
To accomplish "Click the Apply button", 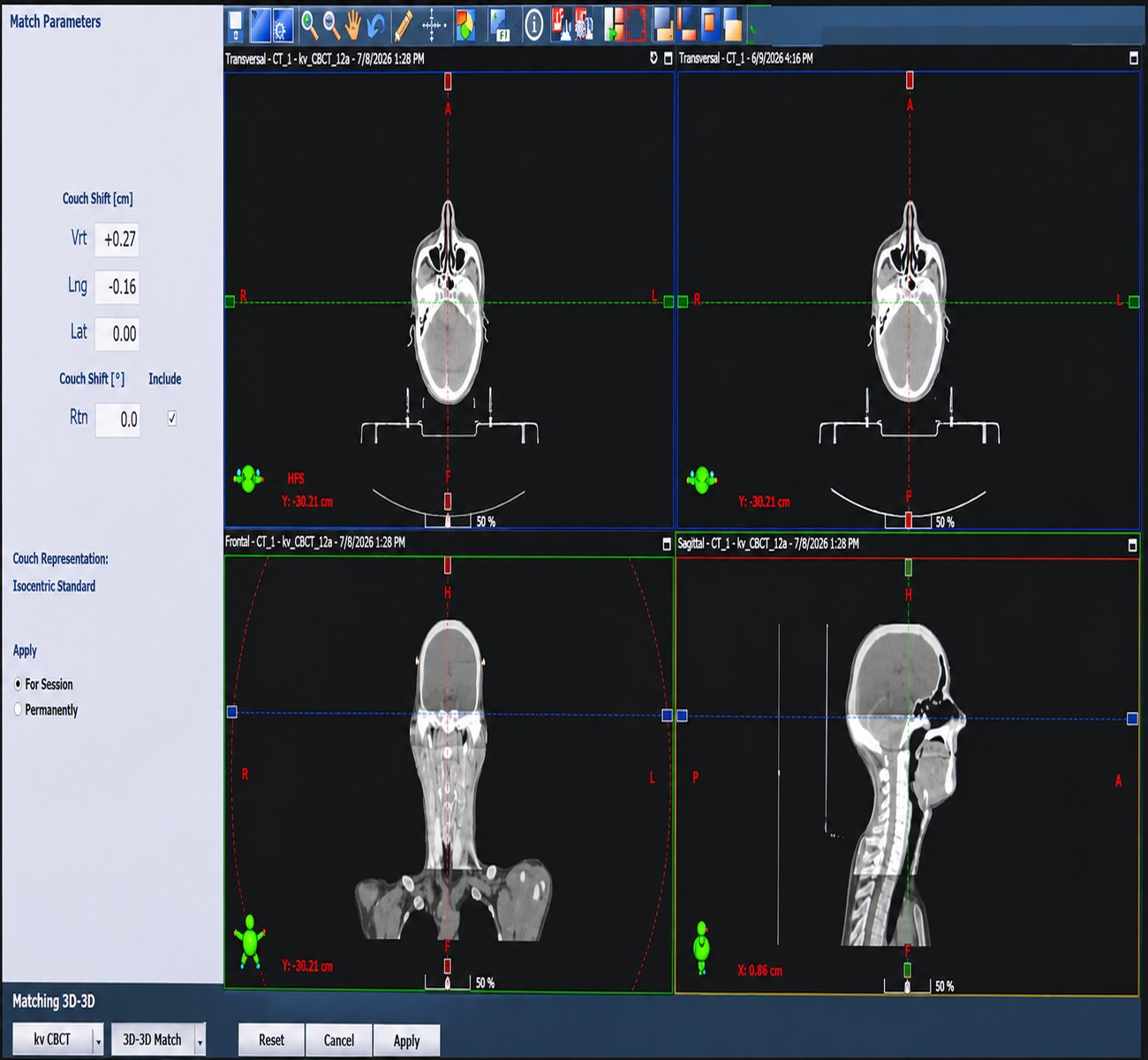I will 406,1041.
